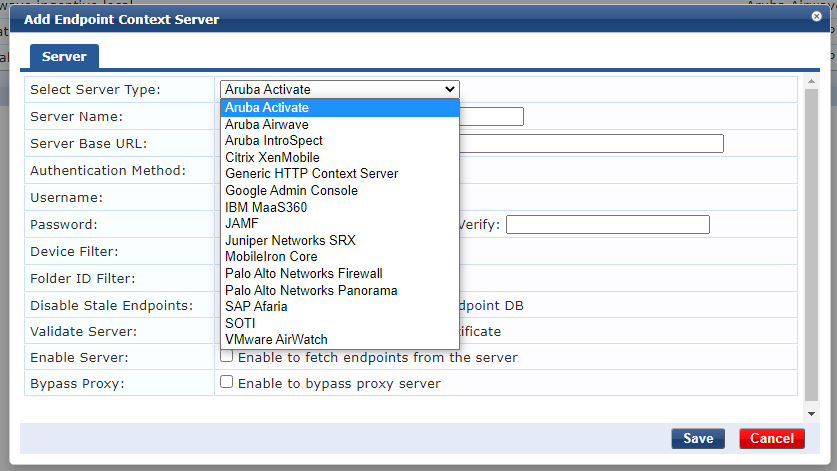Click the Username label
Viewport: 837px width, 471px height.
[66, 198]
